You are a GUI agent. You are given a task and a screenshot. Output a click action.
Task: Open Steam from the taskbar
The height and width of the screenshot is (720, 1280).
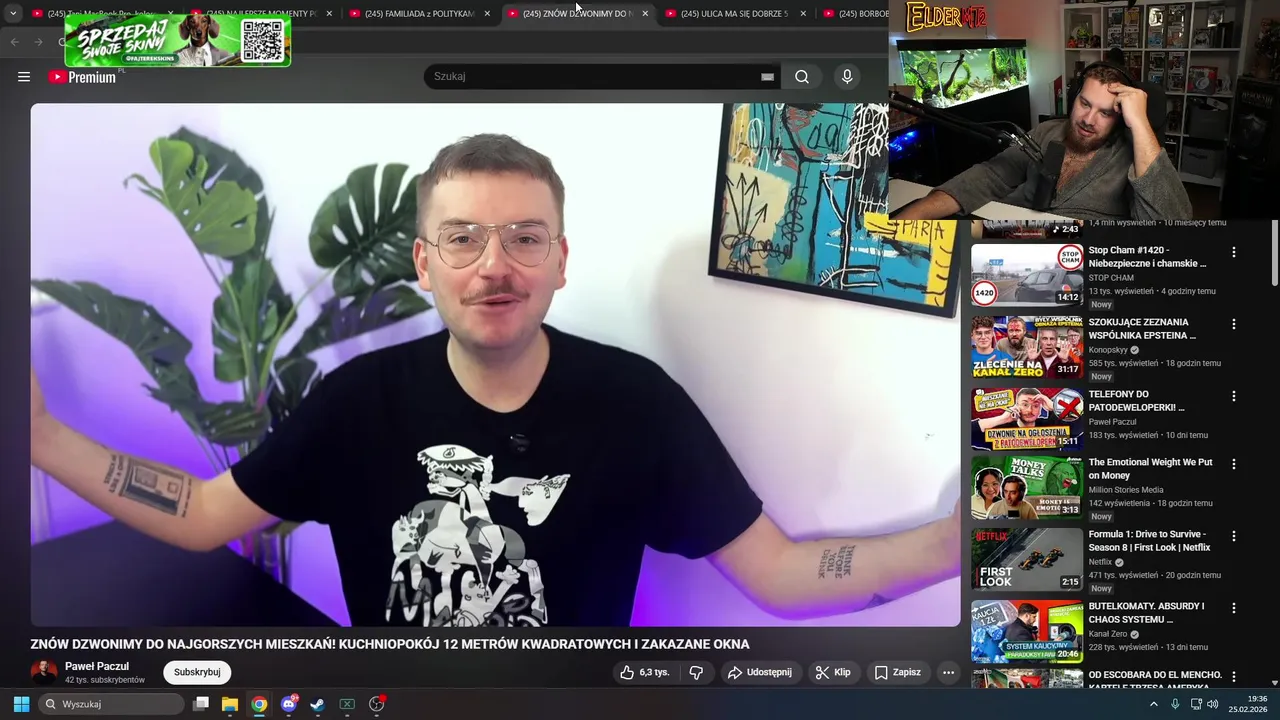point(317,704)
